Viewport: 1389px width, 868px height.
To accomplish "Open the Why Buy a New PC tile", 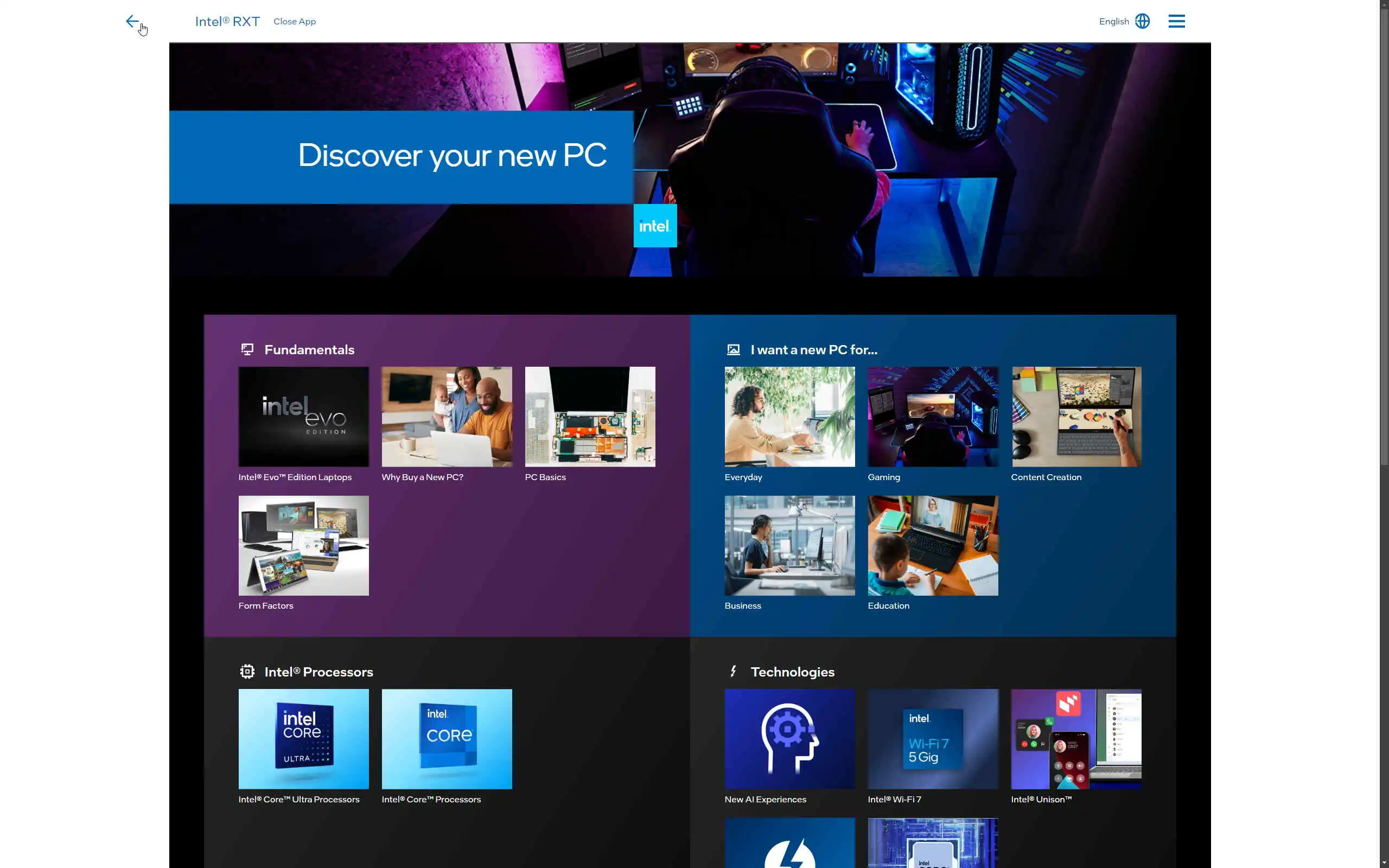I will click(x=447, y=417).
